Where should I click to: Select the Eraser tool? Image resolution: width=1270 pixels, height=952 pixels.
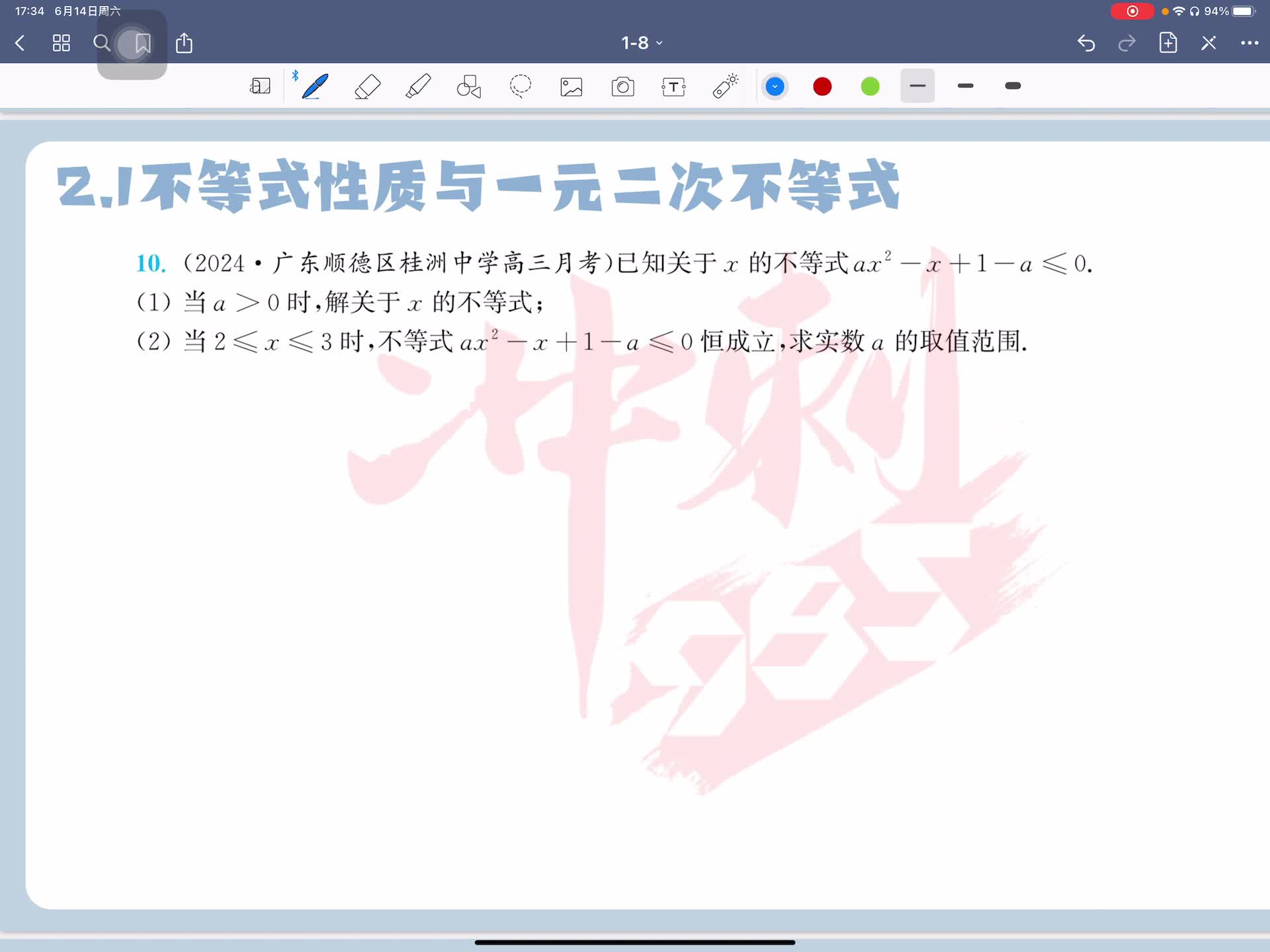367,87
